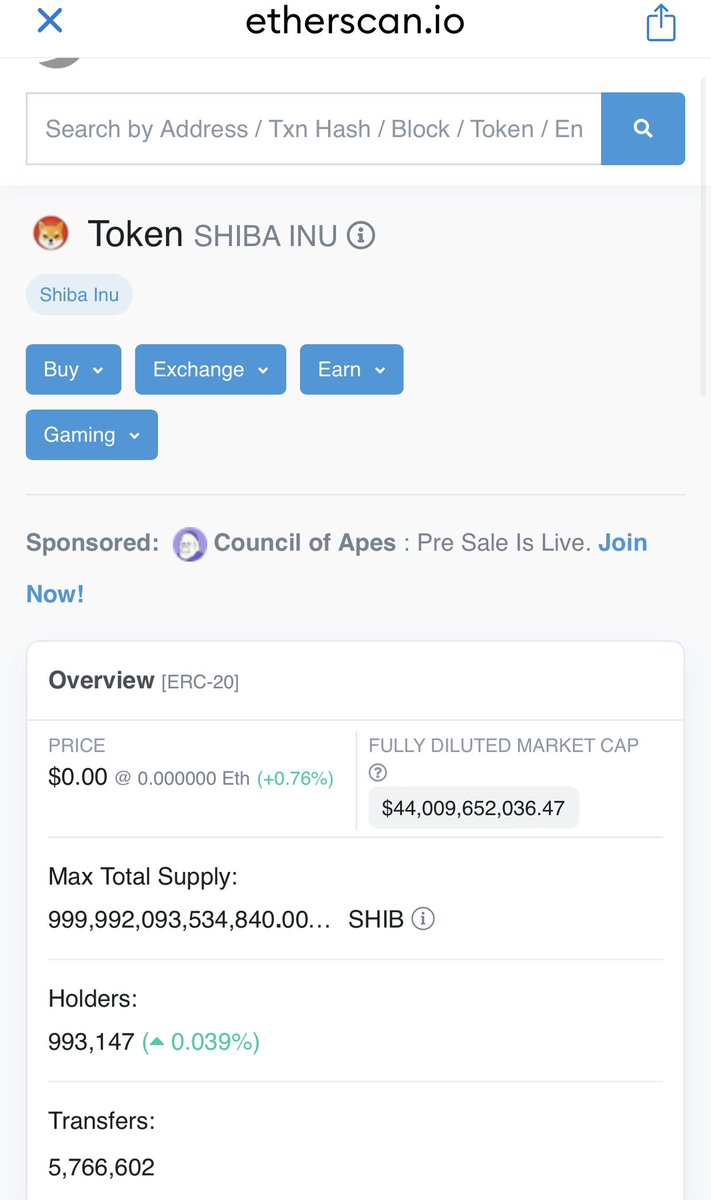Screen dimensions: 711x1200
Task: Click the Overview heading
Action: [101, 680]
